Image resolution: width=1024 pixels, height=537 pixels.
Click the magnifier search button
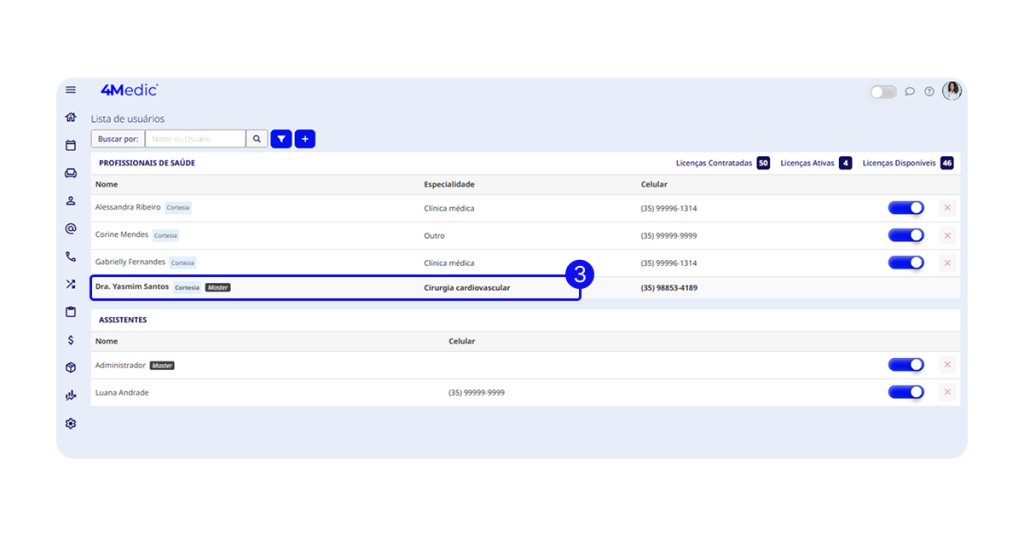(x=257, y=139)
